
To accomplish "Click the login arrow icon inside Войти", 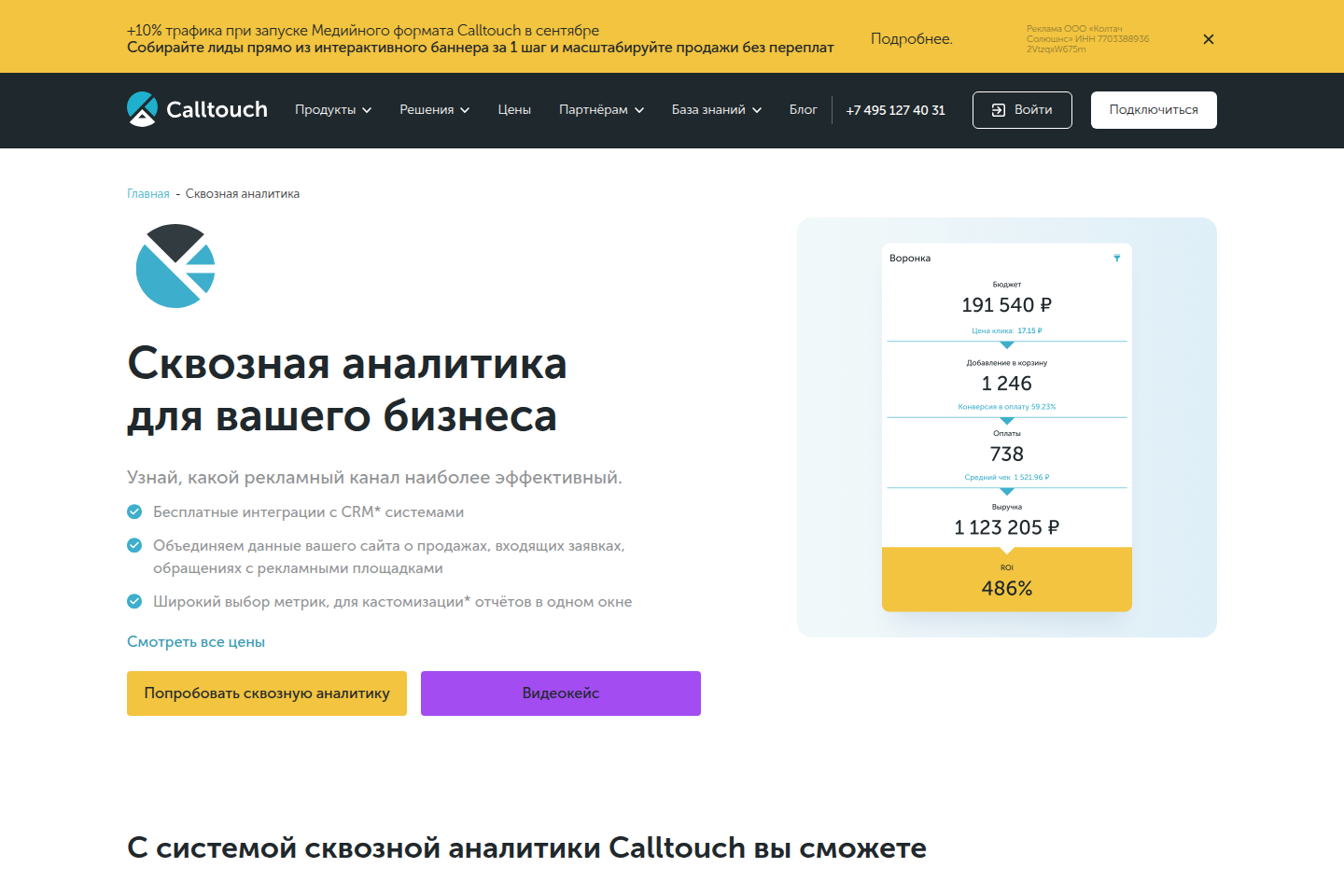I will (x=999, y=110).
